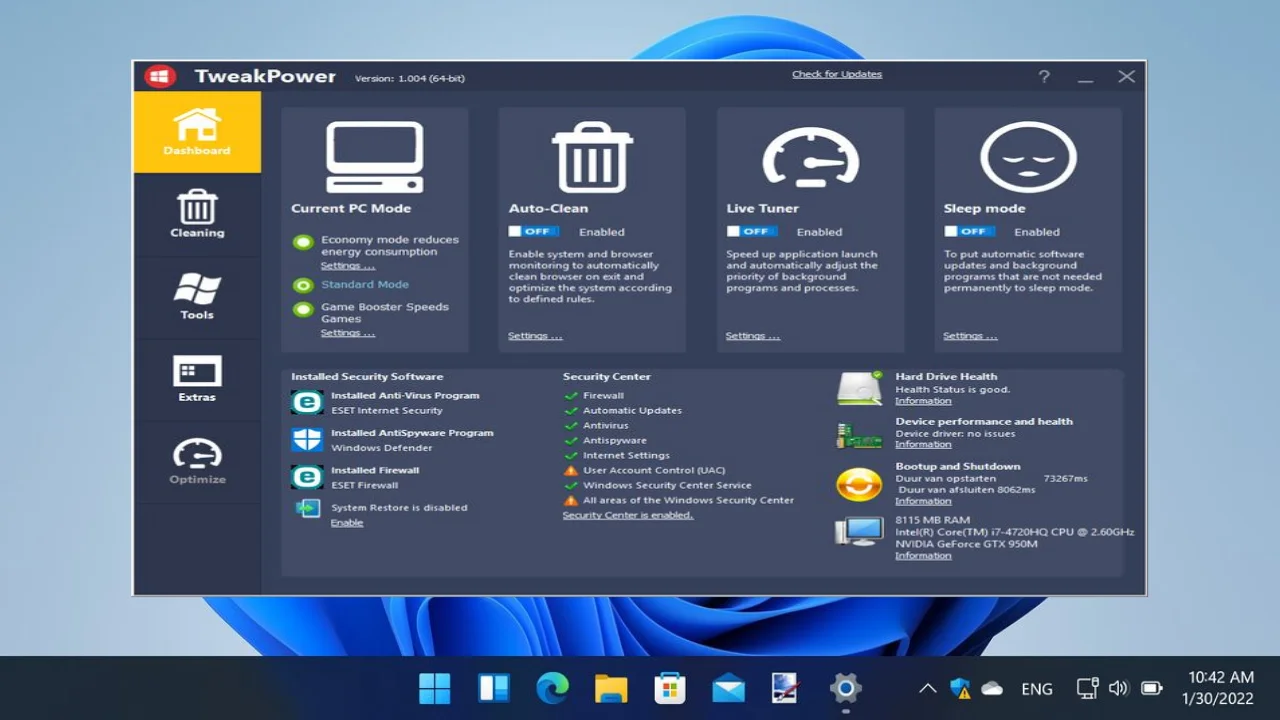Viewport: 1280px width, 720px height.
Task: Click the Antispyware status item
Action: pos(605,441)
